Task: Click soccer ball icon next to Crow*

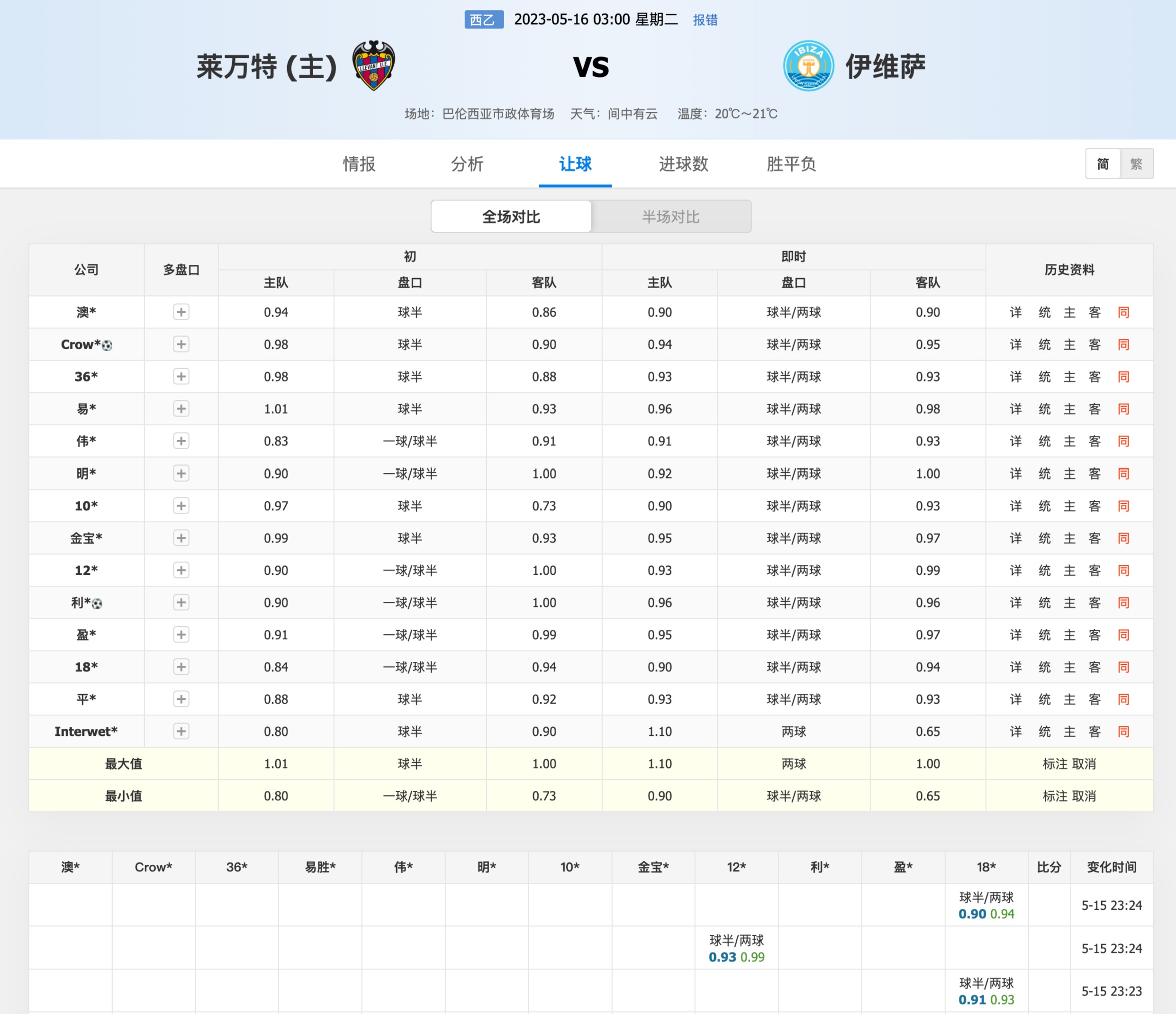Action: pos(107,345)
